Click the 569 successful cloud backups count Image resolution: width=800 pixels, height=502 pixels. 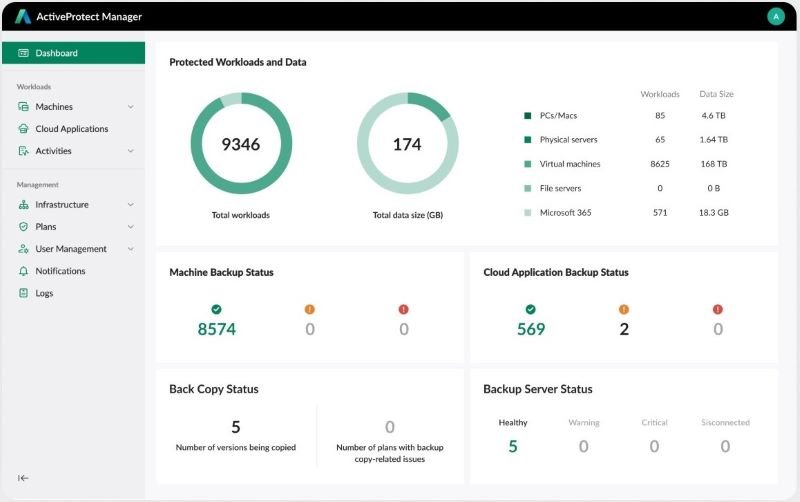click(531, 329)
